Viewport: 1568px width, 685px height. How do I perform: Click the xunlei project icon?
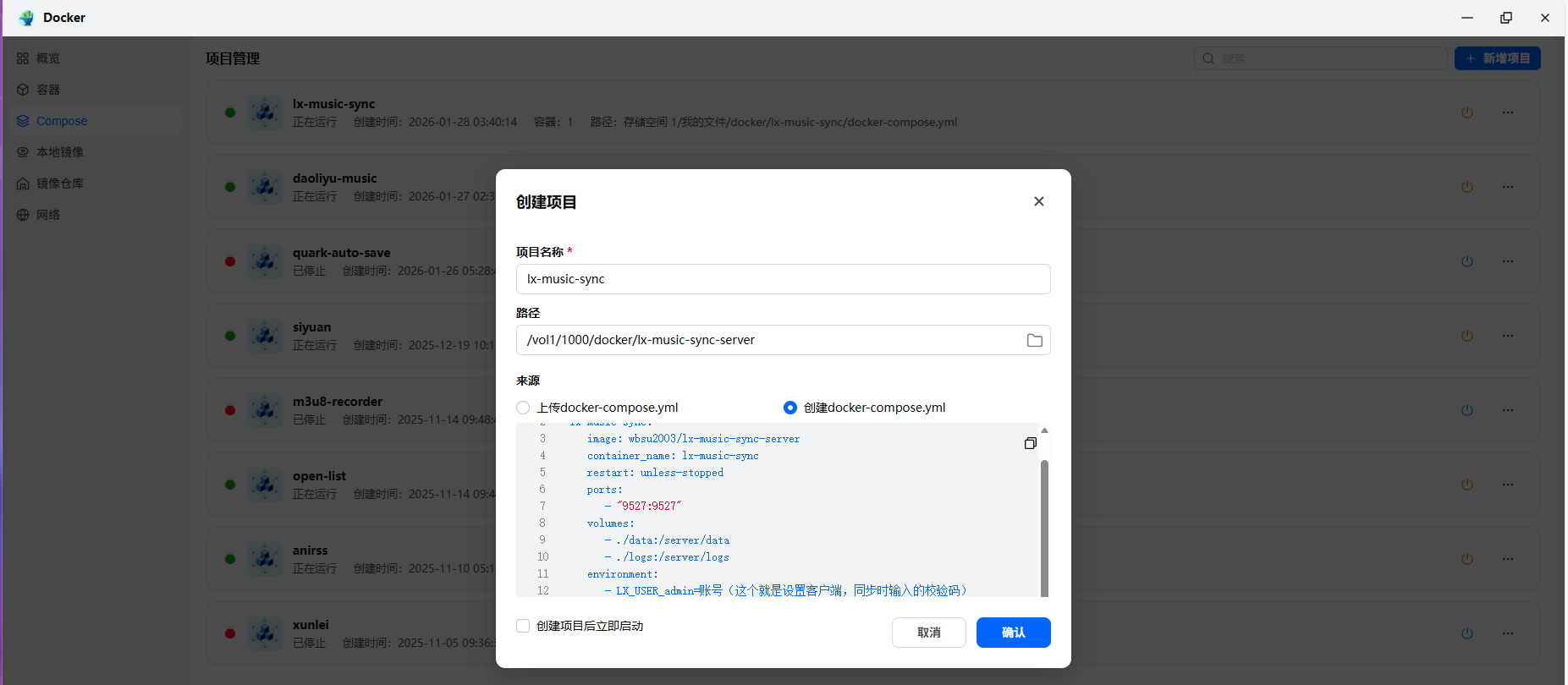[x=265, y=633]
